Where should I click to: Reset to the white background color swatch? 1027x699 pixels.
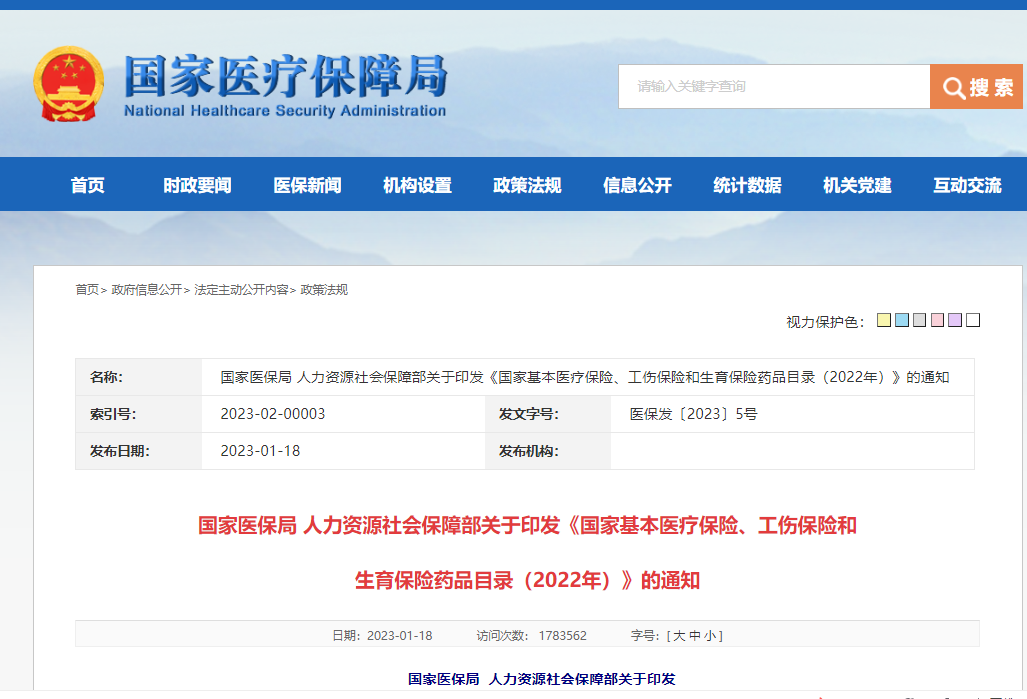tap(973, 321)
